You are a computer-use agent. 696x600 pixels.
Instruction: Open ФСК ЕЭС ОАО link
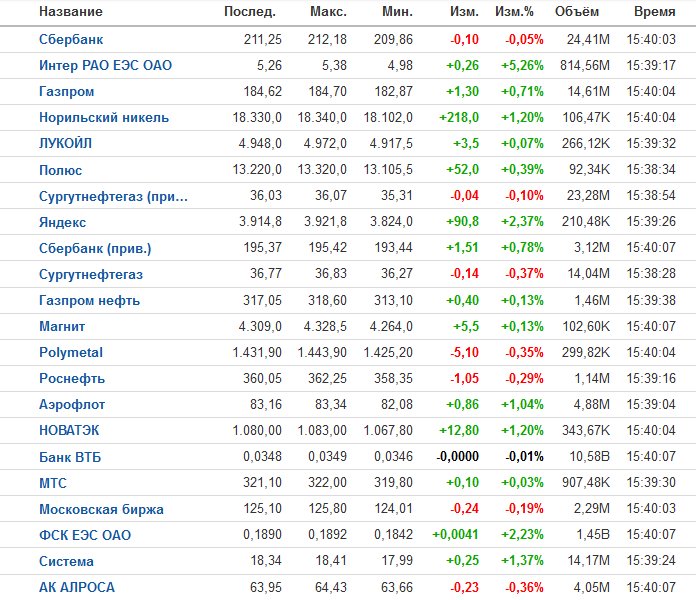click(x=85, y=535)
